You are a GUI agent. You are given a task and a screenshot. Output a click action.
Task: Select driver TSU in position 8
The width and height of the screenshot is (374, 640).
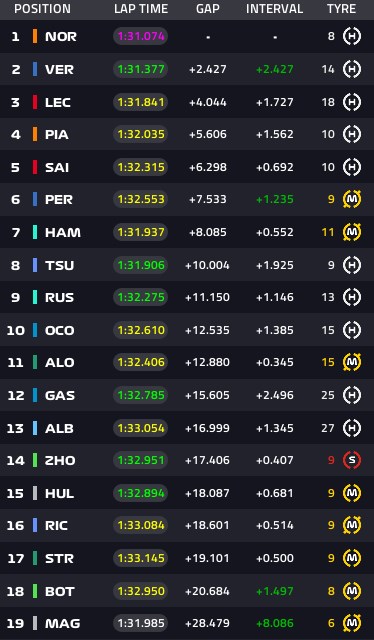point(60,265)
